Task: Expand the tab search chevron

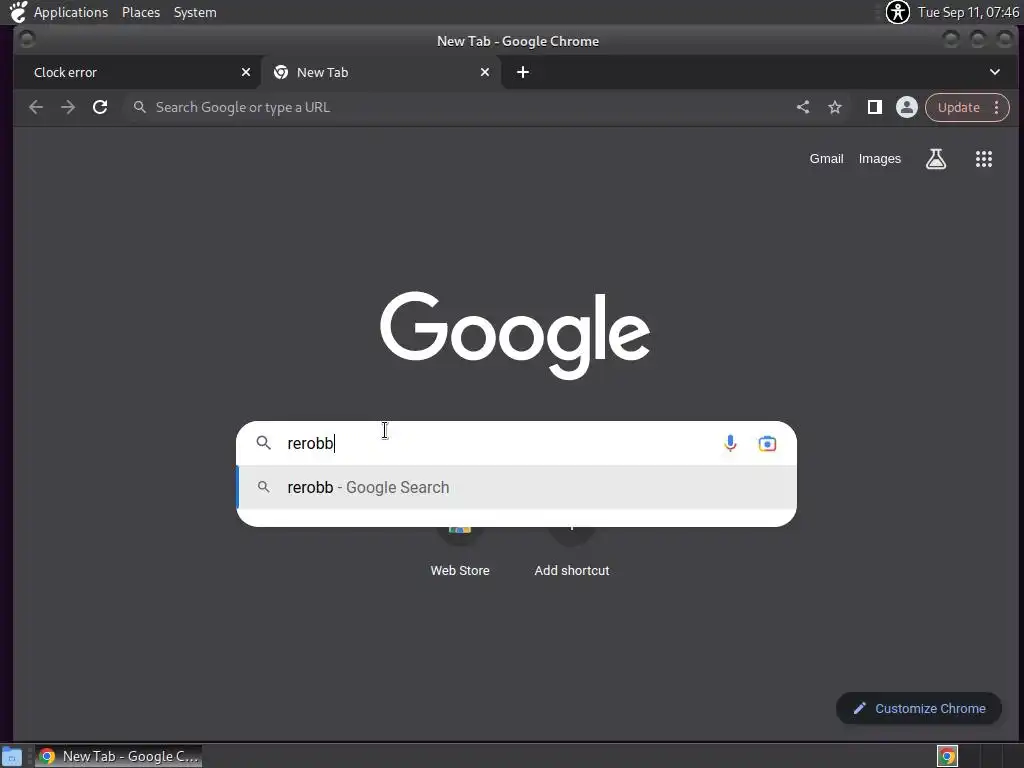Action: click(995, 72)
